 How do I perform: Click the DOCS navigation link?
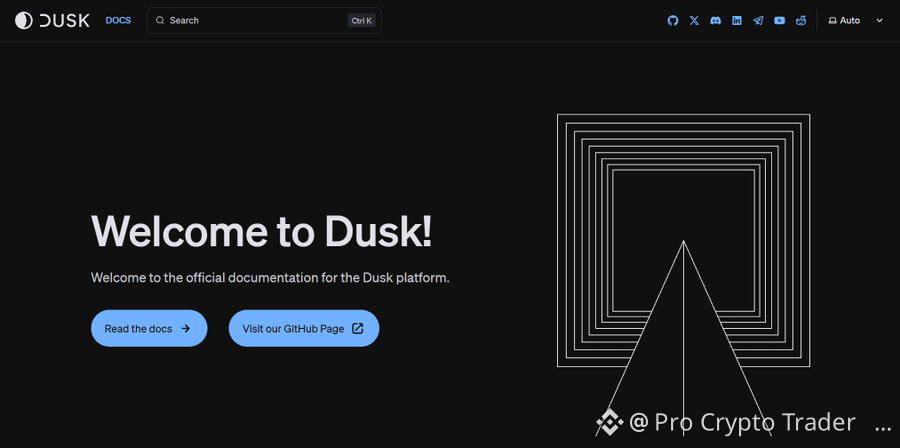pos(118,21)
